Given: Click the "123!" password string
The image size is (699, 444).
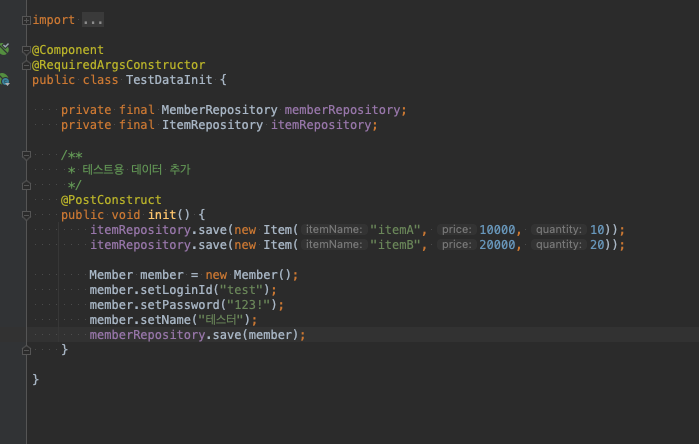Looking at the screenshot, I should pyautogui.click(x=248, y=305).
